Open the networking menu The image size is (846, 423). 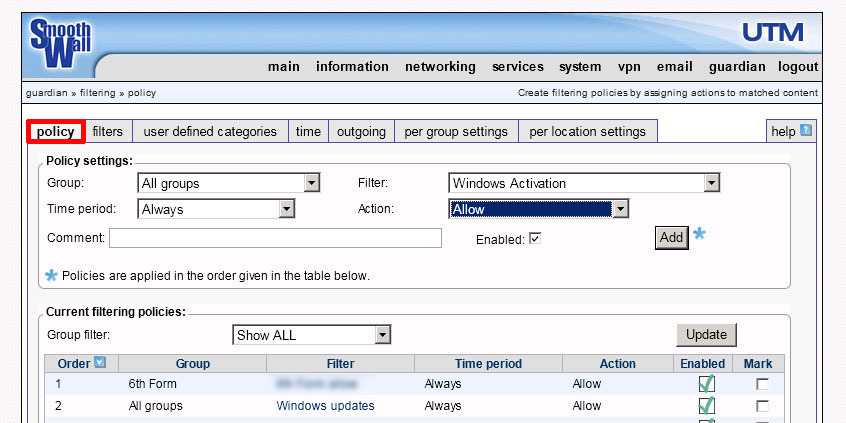tap(440, 67)
